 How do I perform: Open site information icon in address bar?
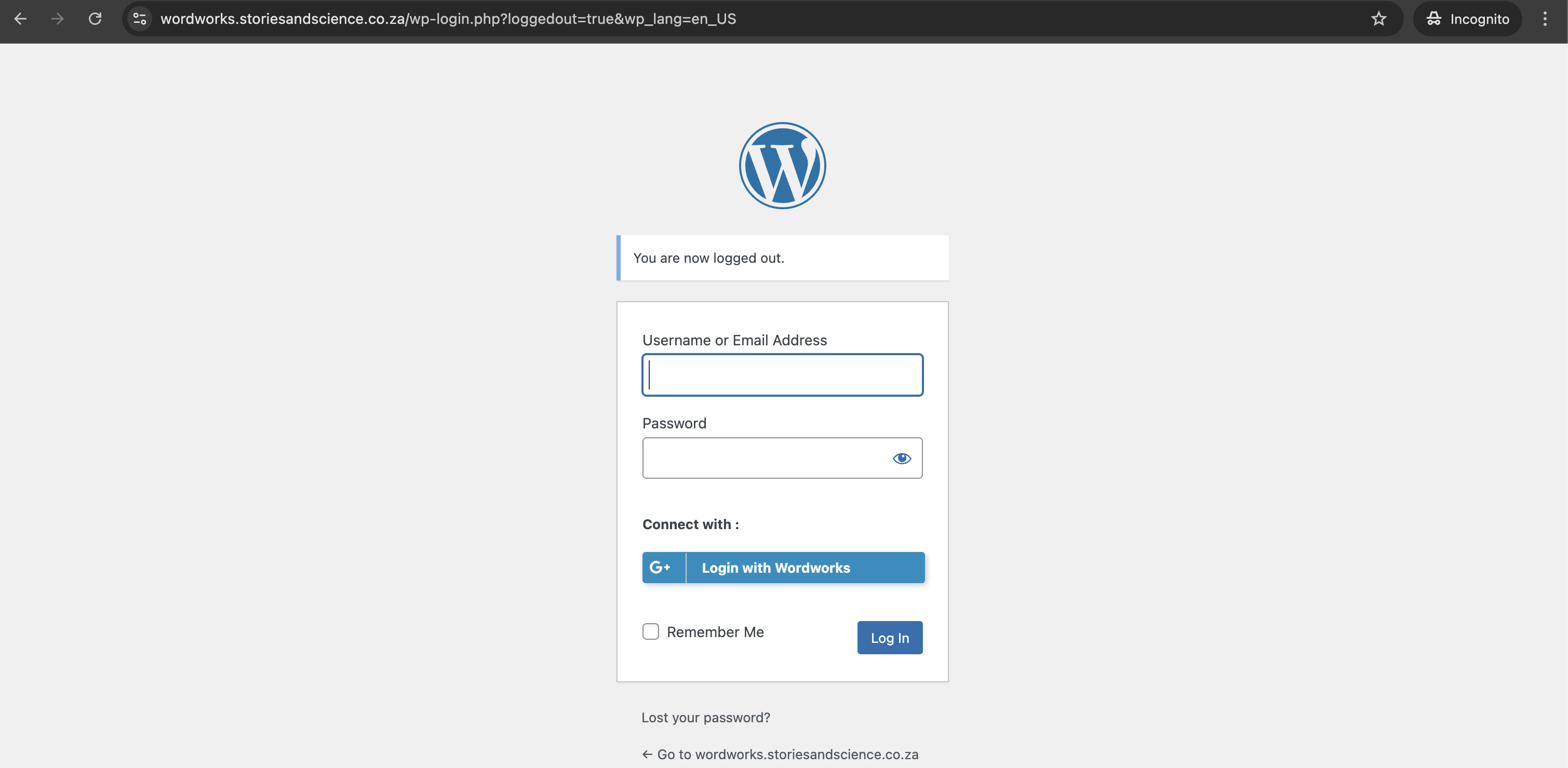139,19
